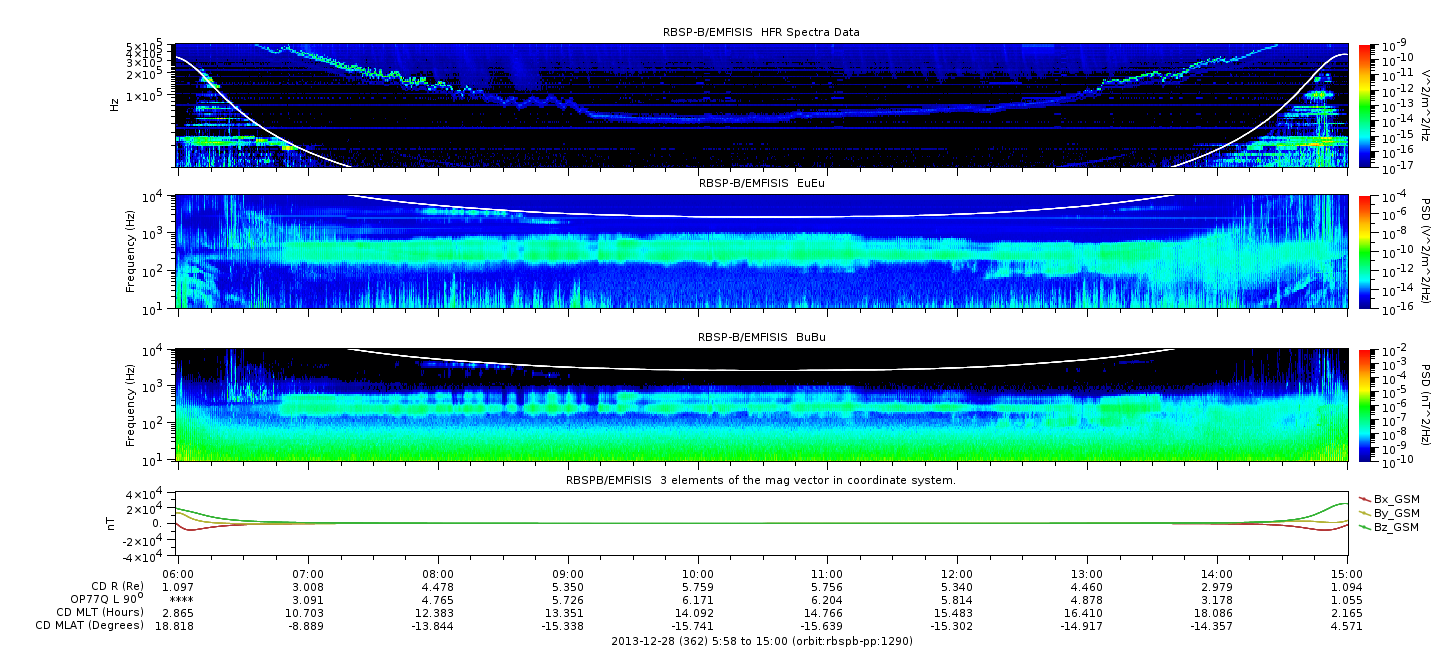Viewport: 1447px width, 658px height.
Task: Select the 06:00 time axis tick label
Action: click(x=178, y=575)
